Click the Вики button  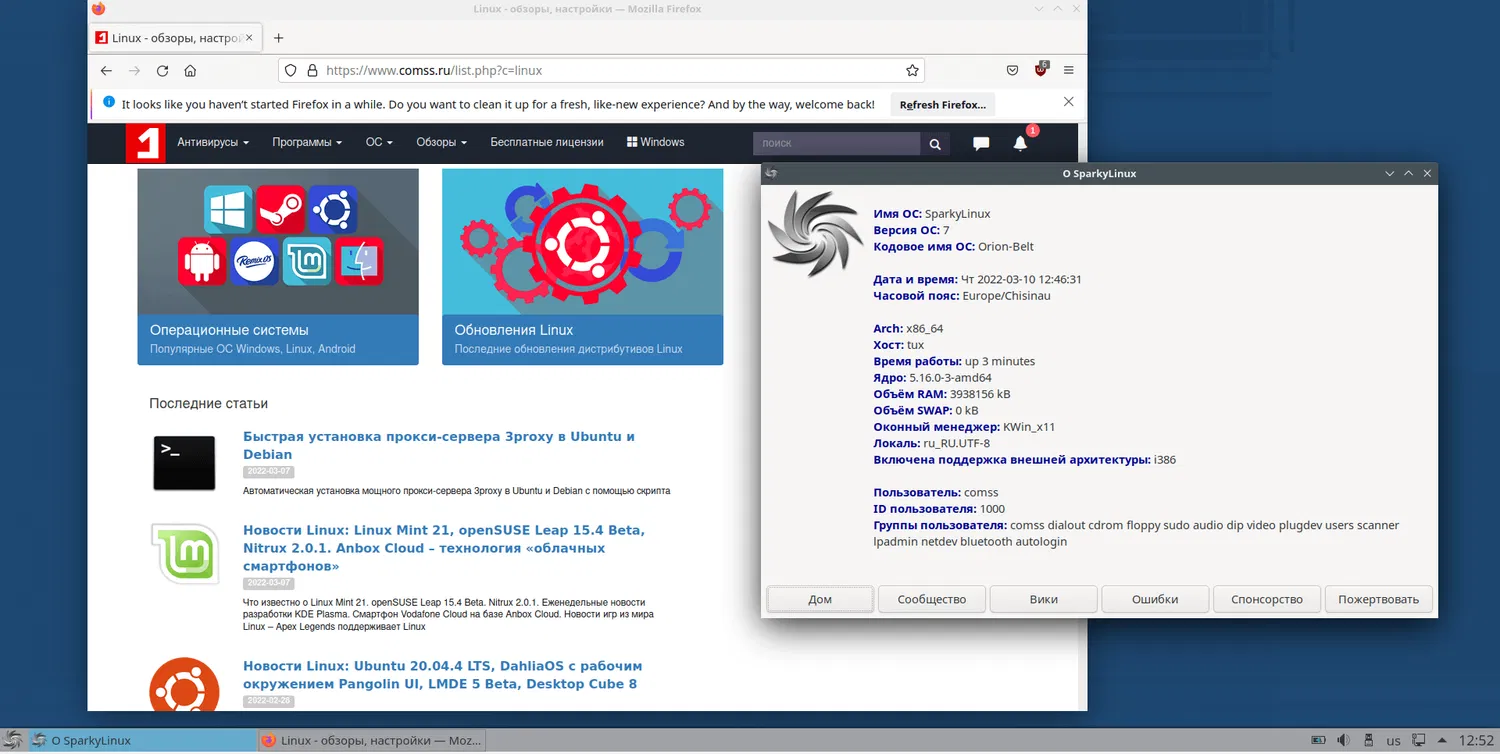click(1043, 599)
